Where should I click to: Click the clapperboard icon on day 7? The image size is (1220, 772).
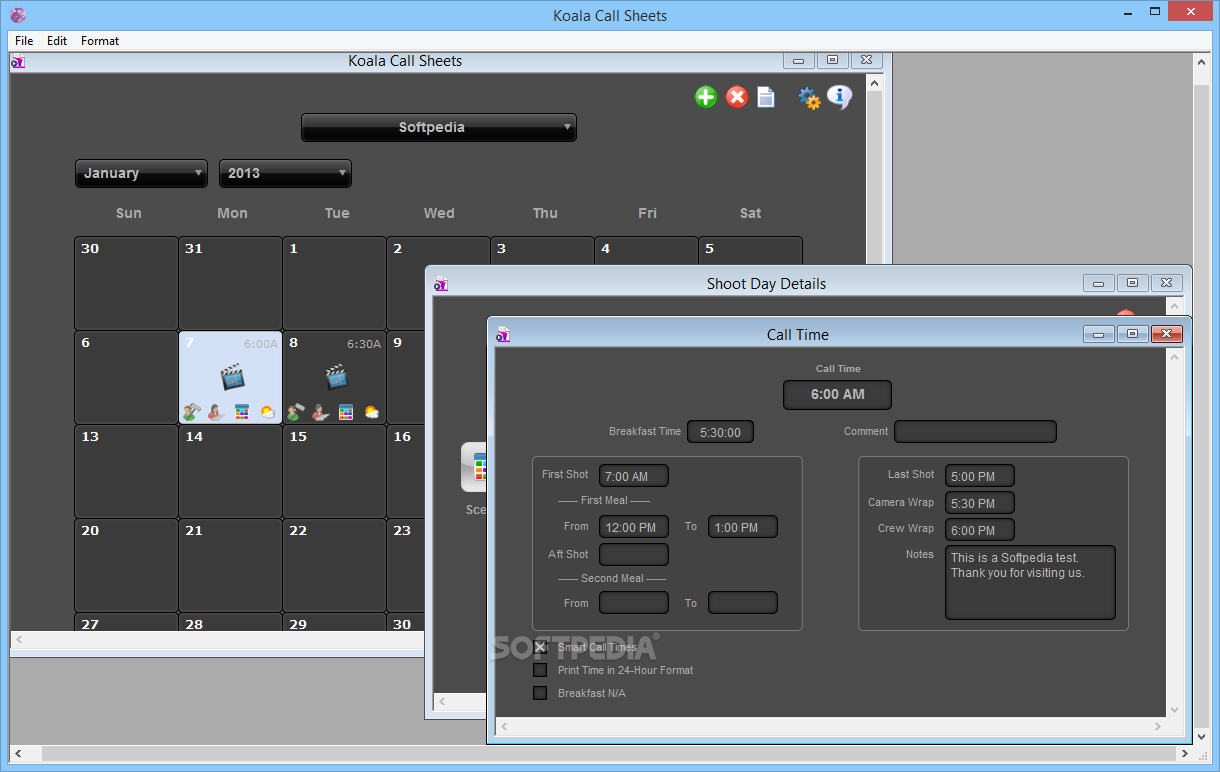click(x=232, y=377)
